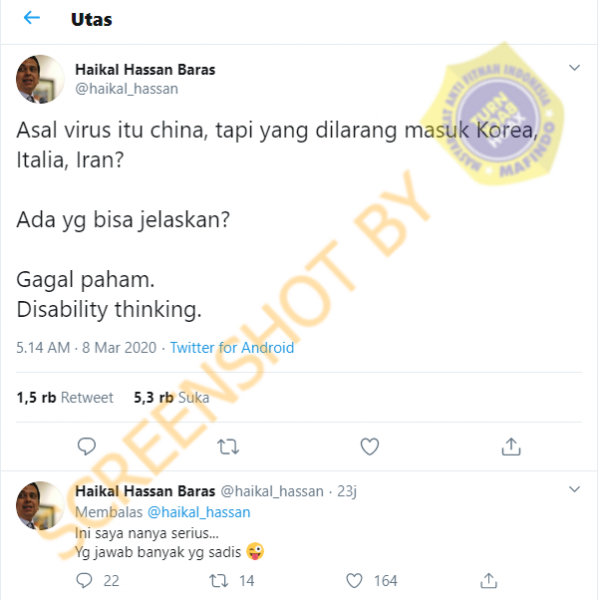
Task: Reply to tweet showing 22 comments
Action: pyautogui.click(x=84, y=580)
